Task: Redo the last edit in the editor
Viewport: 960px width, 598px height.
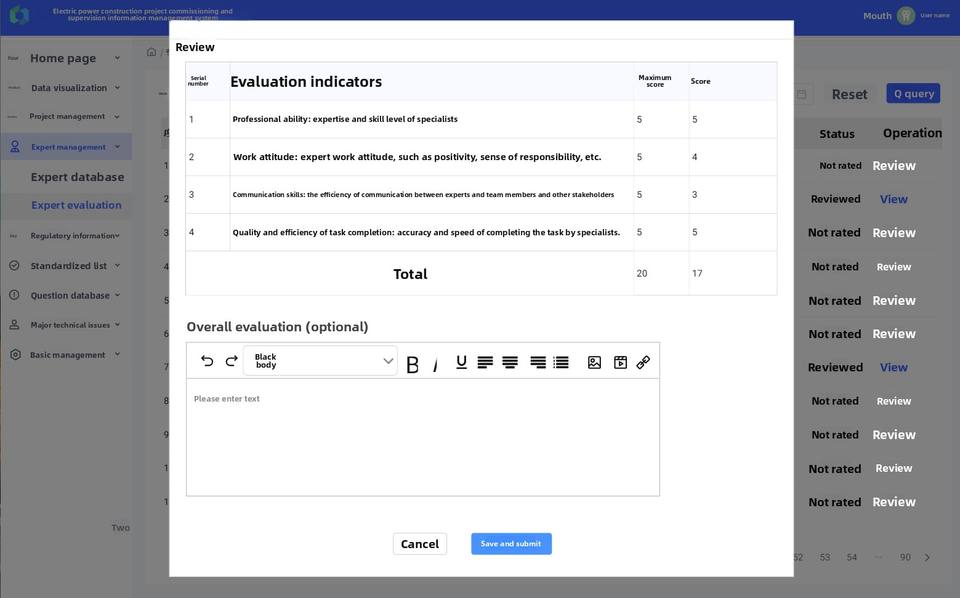Action: tap(231, 362)
